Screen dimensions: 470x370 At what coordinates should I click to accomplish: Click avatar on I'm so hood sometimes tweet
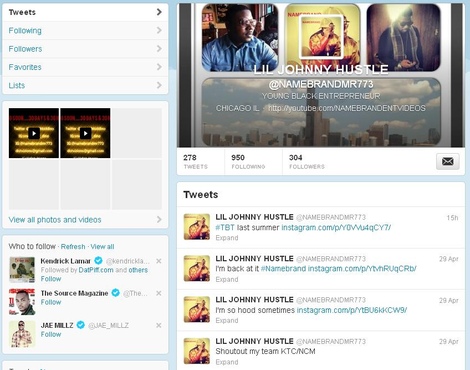pyautogui.click(x=197, y=310)
